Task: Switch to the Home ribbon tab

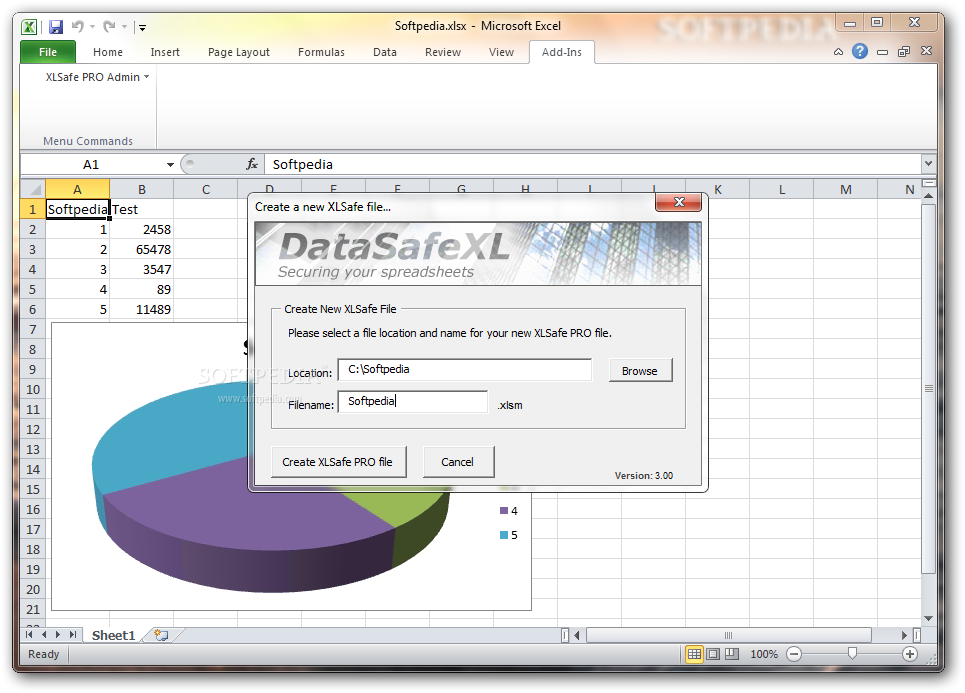Action: 108,52
